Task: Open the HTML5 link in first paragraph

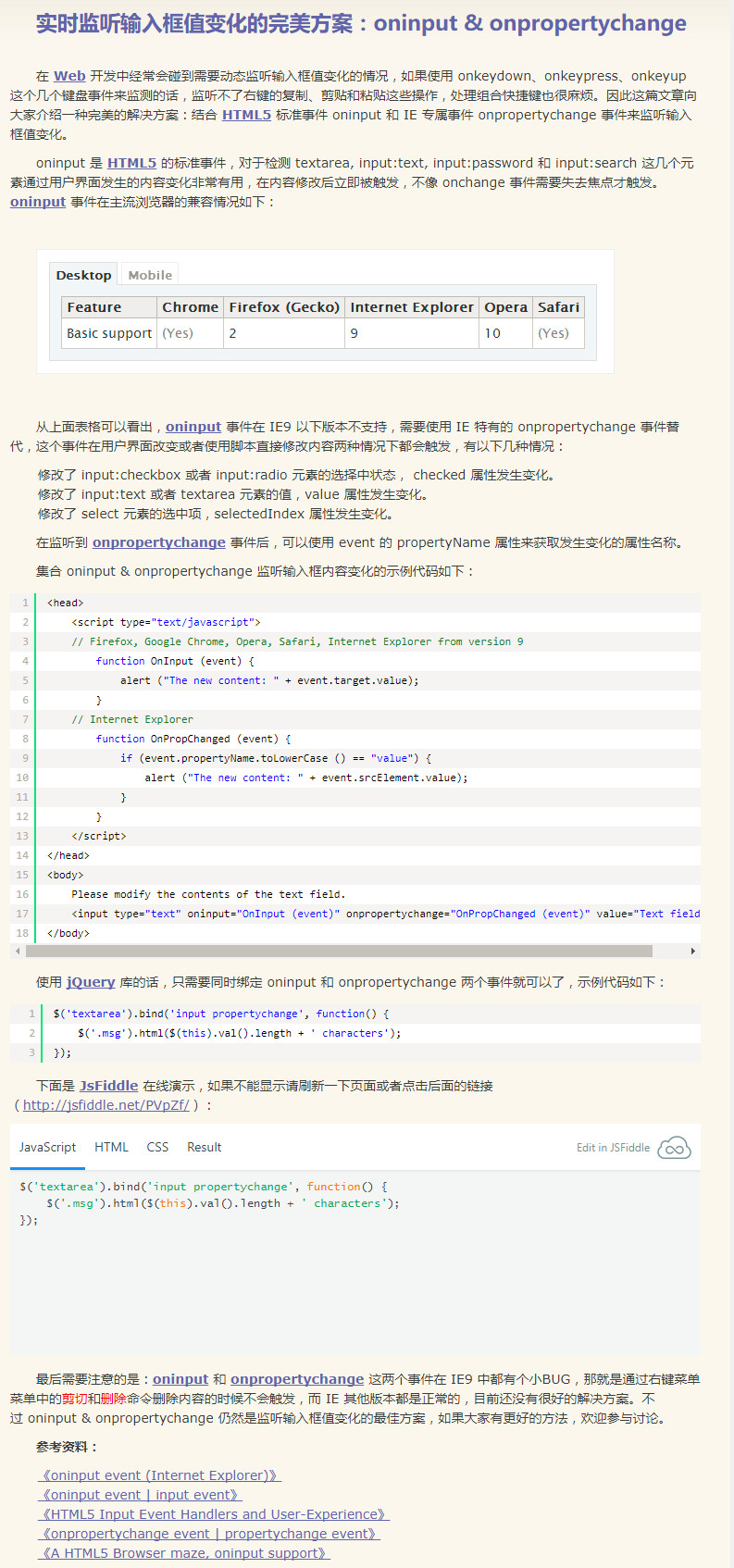Action: point(246,115)
